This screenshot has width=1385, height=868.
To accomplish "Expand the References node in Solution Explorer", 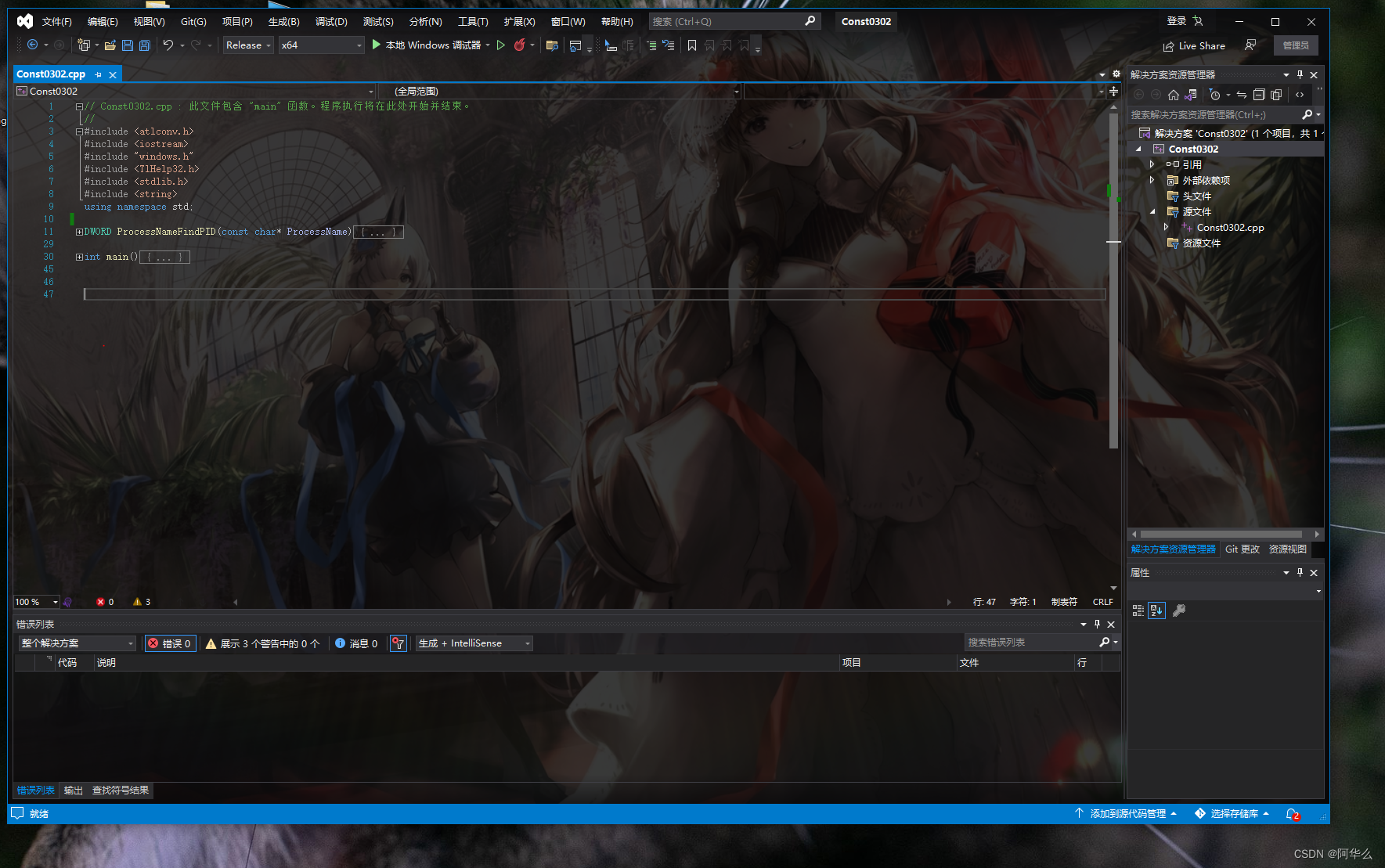I will (1152, 164).
